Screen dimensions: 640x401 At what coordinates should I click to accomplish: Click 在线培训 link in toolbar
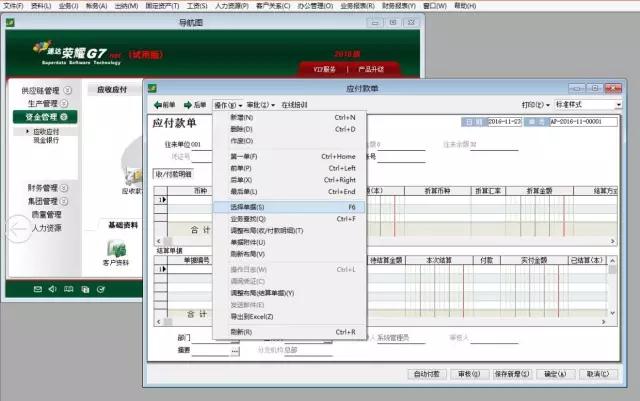pyautogui.click(x=294, y=105)
